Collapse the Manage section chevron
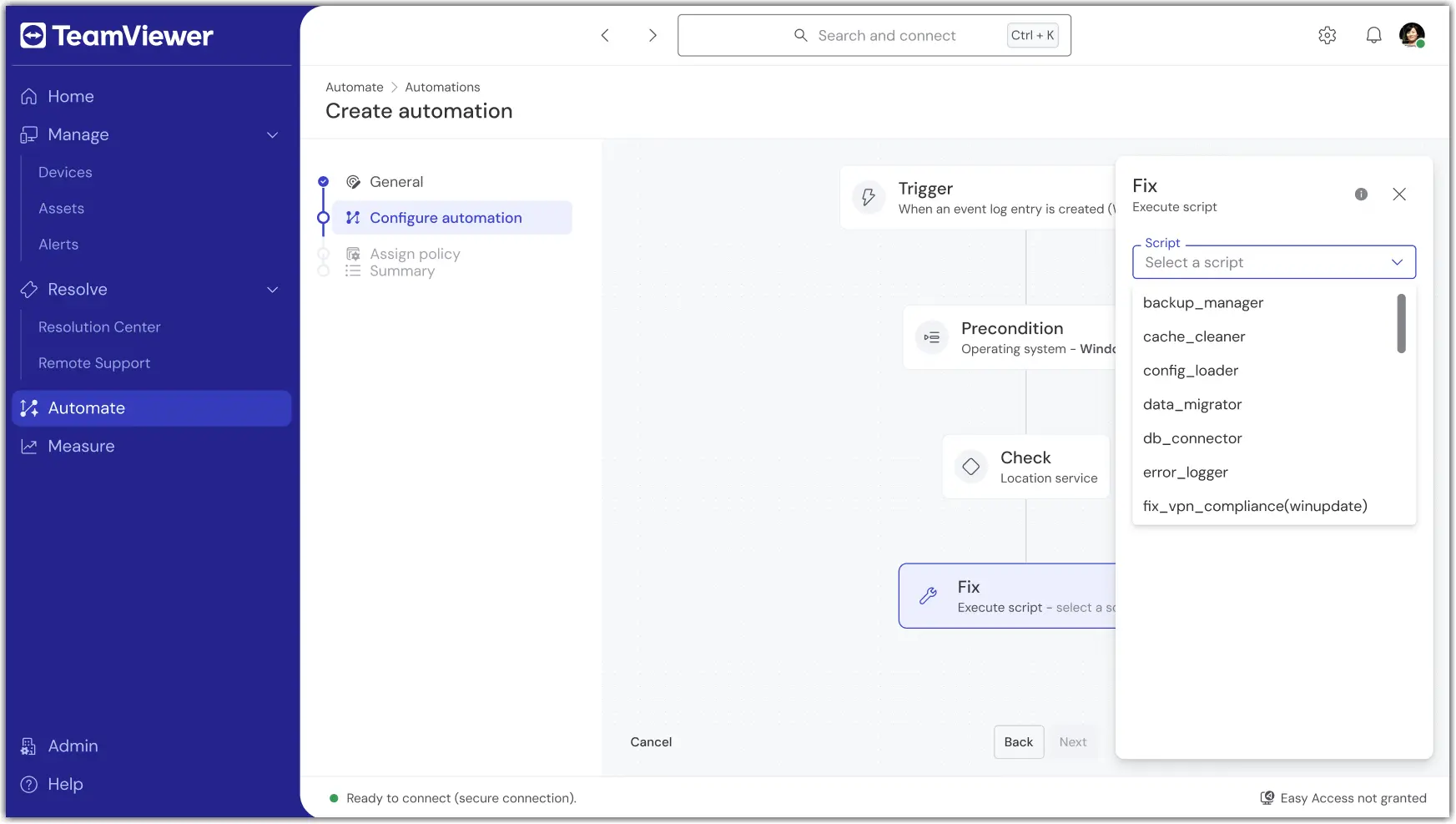The image size is (1456, 824). point(272,134)
